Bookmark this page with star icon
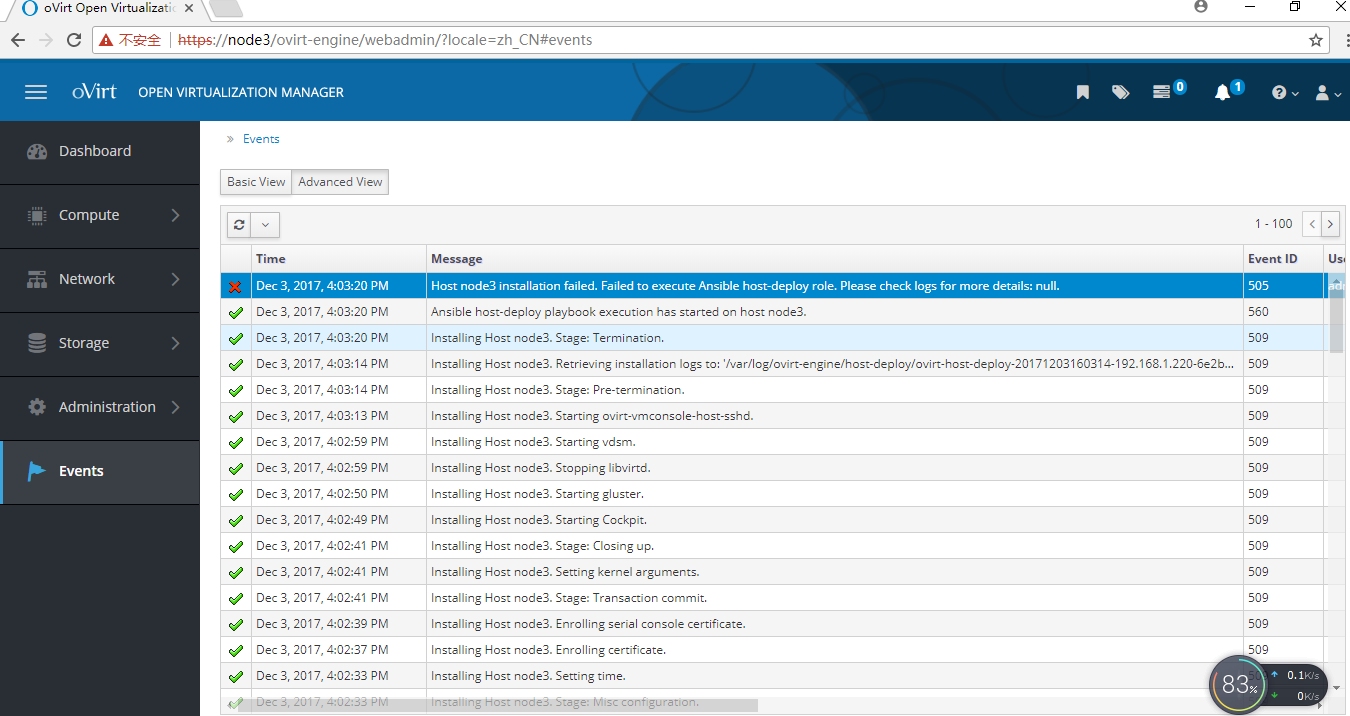 [x=1316, y=40]
